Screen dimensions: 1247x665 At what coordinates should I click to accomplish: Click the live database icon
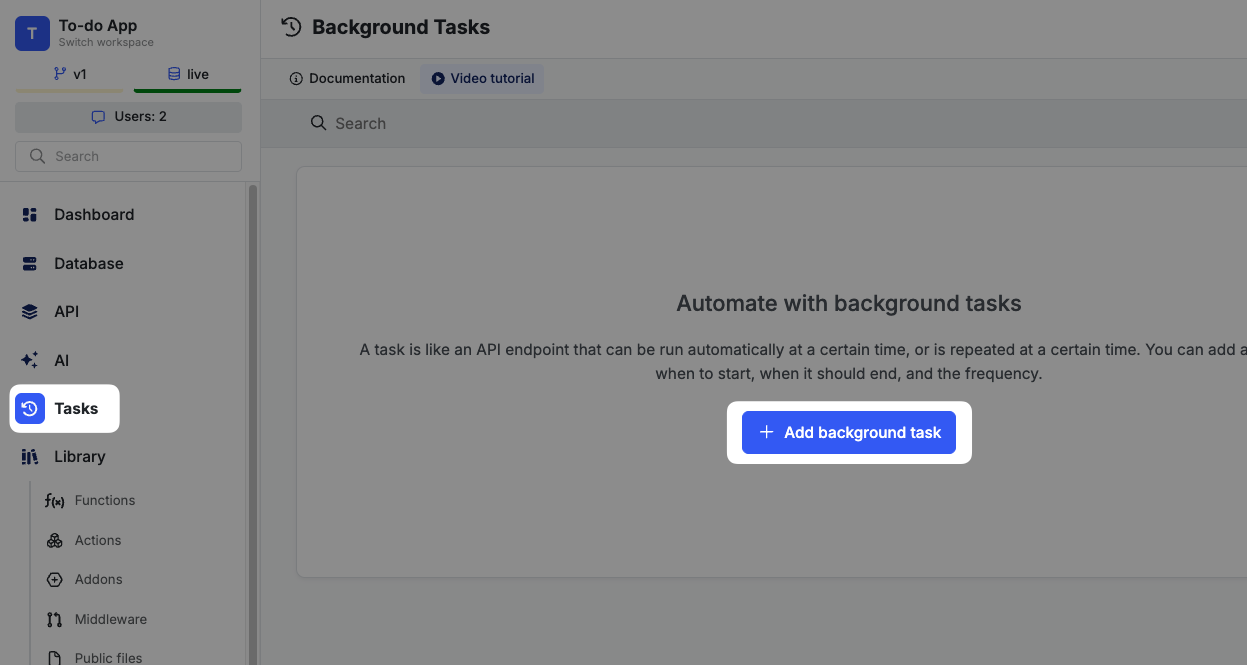pyautogui.click(x=174, y=74)
